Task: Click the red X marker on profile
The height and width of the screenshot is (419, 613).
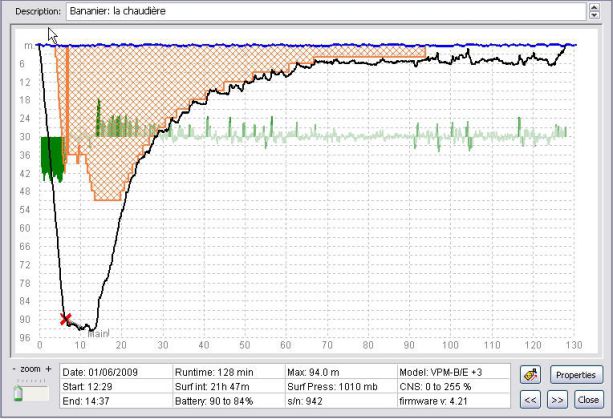Action: 66,319
